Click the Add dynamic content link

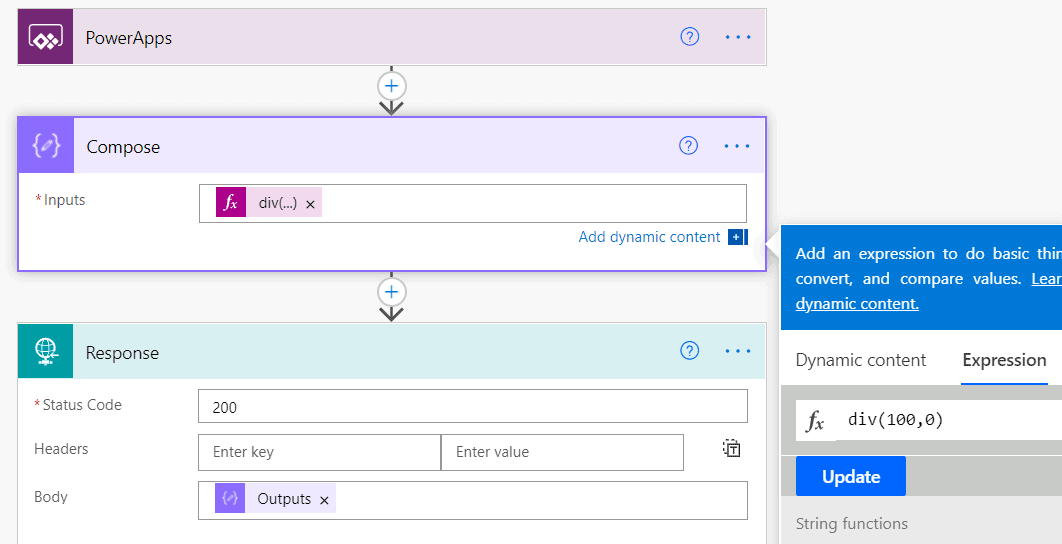click(x=649, y=237)
